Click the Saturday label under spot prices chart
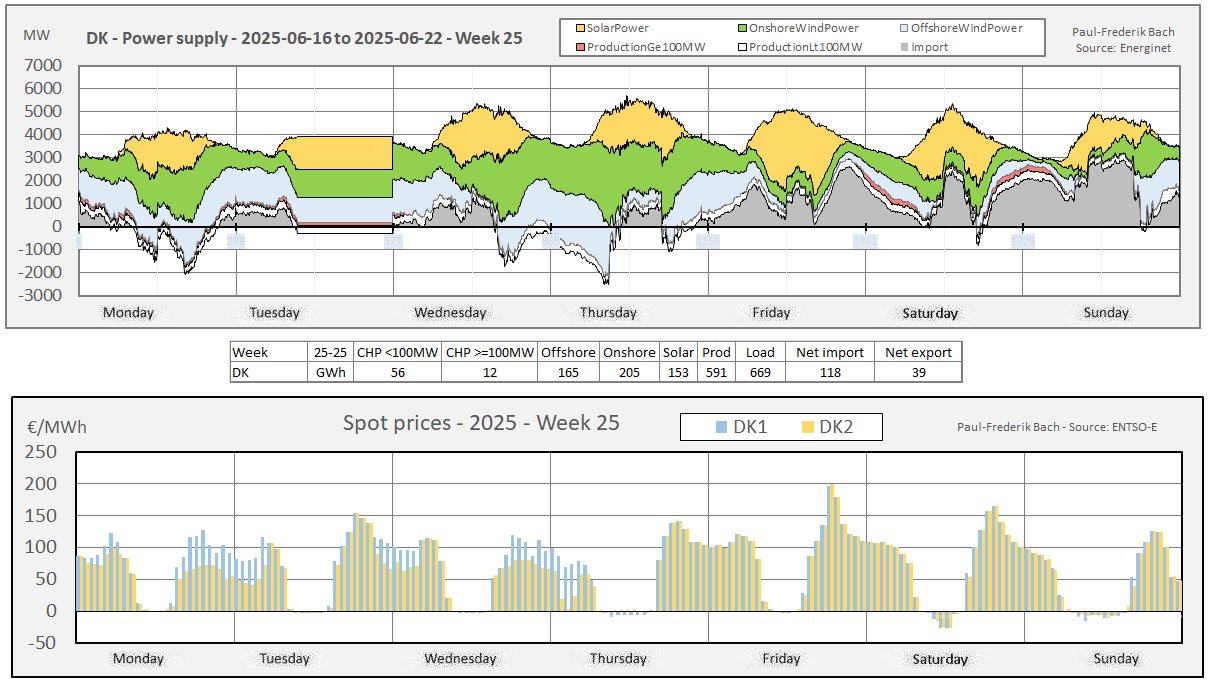 pos(940,659)
